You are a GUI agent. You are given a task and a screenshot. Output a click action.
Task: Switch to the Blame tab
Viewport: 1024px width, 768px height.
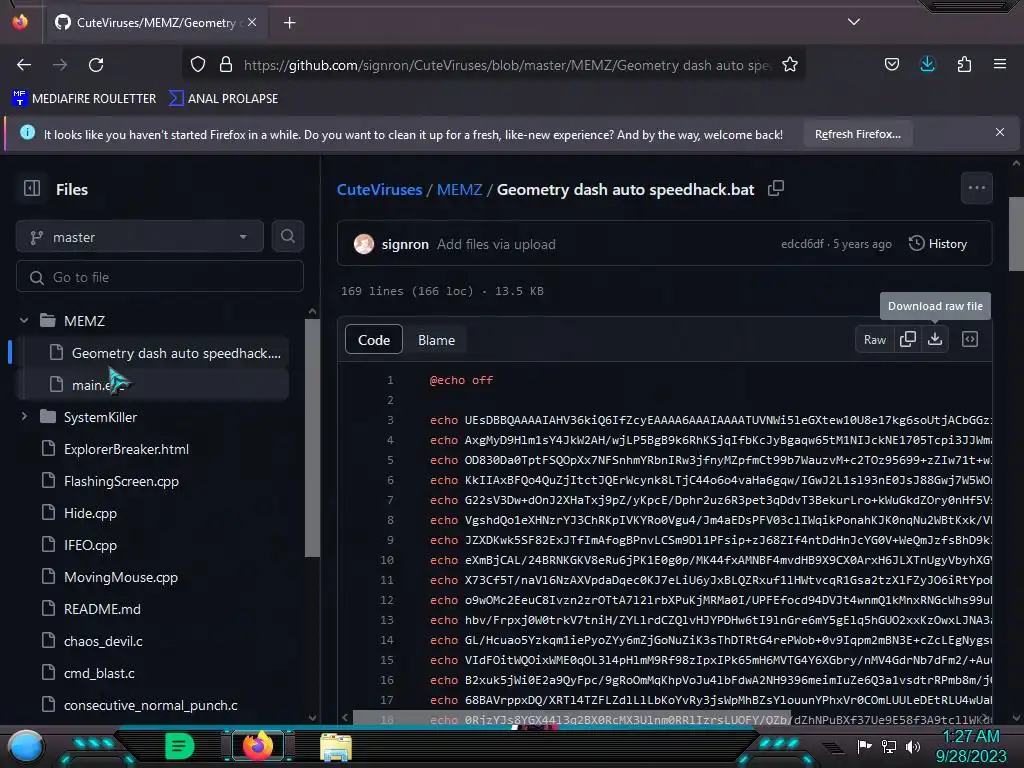(436, 340)
